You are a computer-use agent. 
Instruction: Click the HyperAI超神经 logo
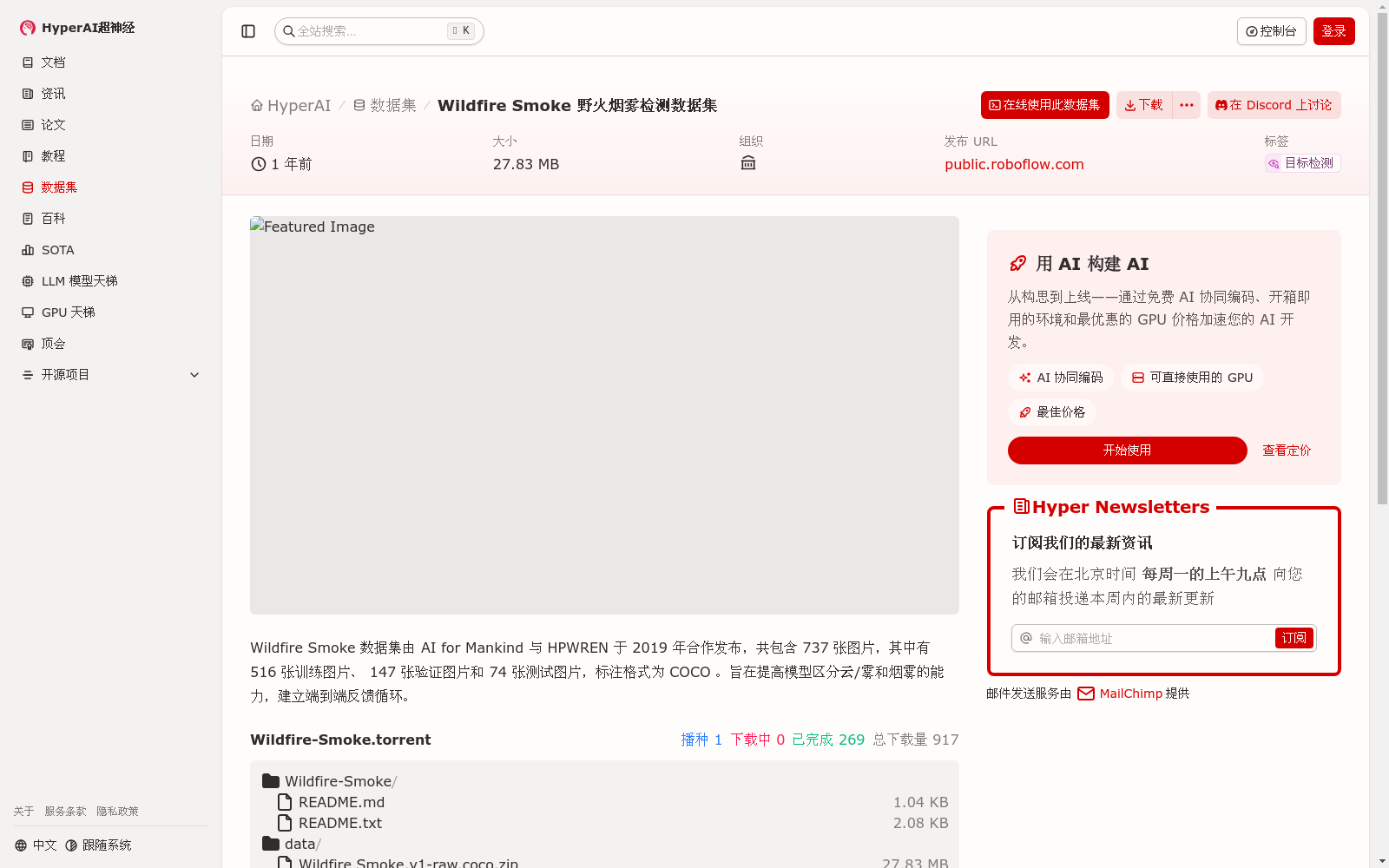point(77,28)
